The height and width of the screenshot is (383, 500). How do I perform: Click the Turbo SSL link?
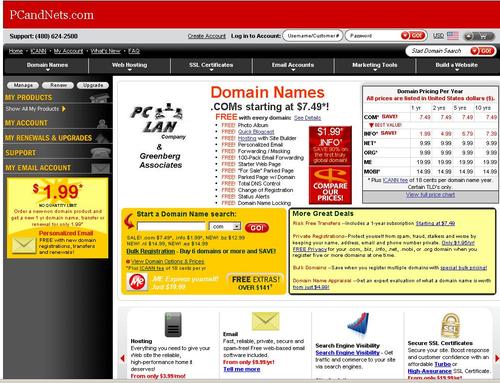pos(443,364)
